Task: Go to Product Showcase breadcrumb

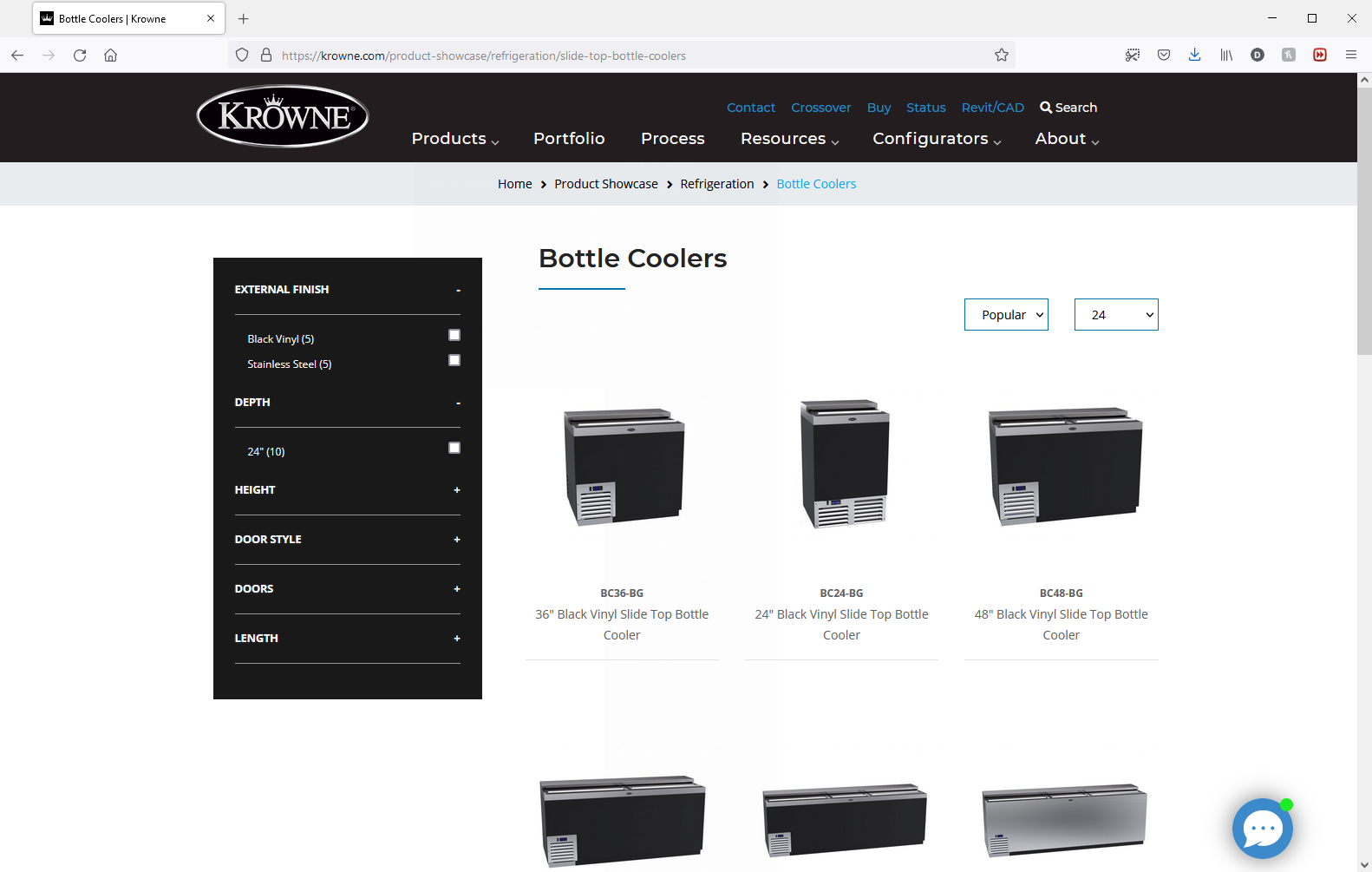Action: (x=606, y=184)
